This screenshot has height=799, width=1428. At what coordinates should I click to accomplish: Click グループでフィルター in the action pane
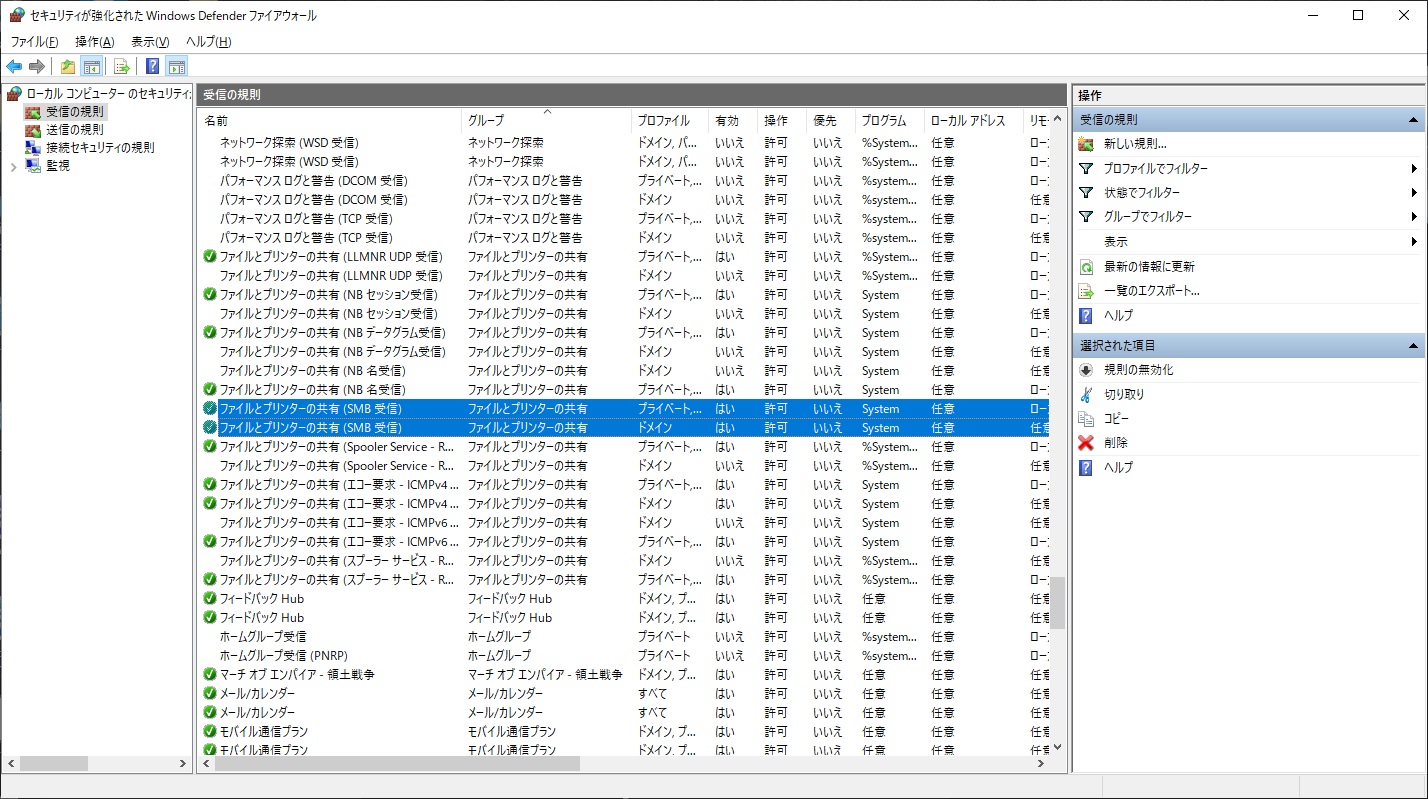pyautogui.click(x=1147, y=217)
